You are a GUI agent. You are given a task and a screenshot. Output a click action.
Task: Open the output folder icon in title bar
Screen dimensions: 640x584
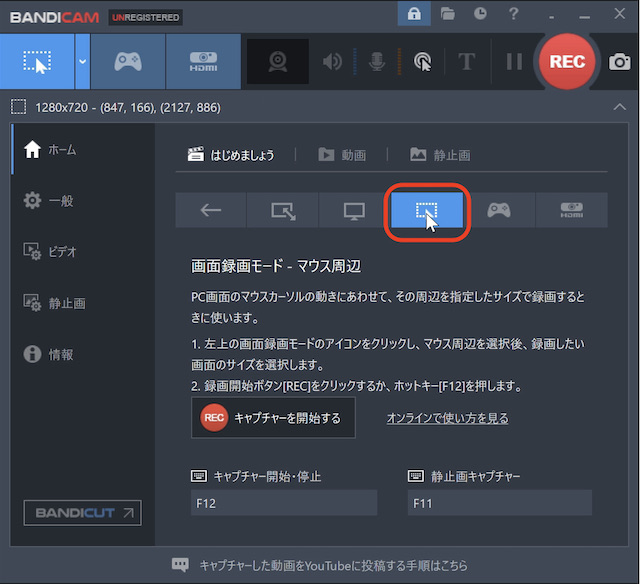[x=447, y=14]
